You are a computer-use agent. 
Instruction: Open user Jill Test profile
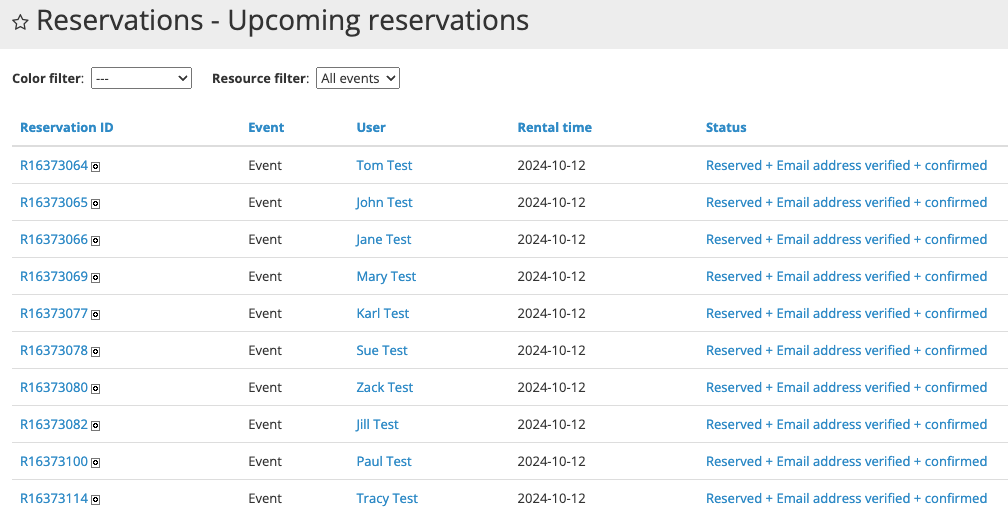click(x=377, y=424)
